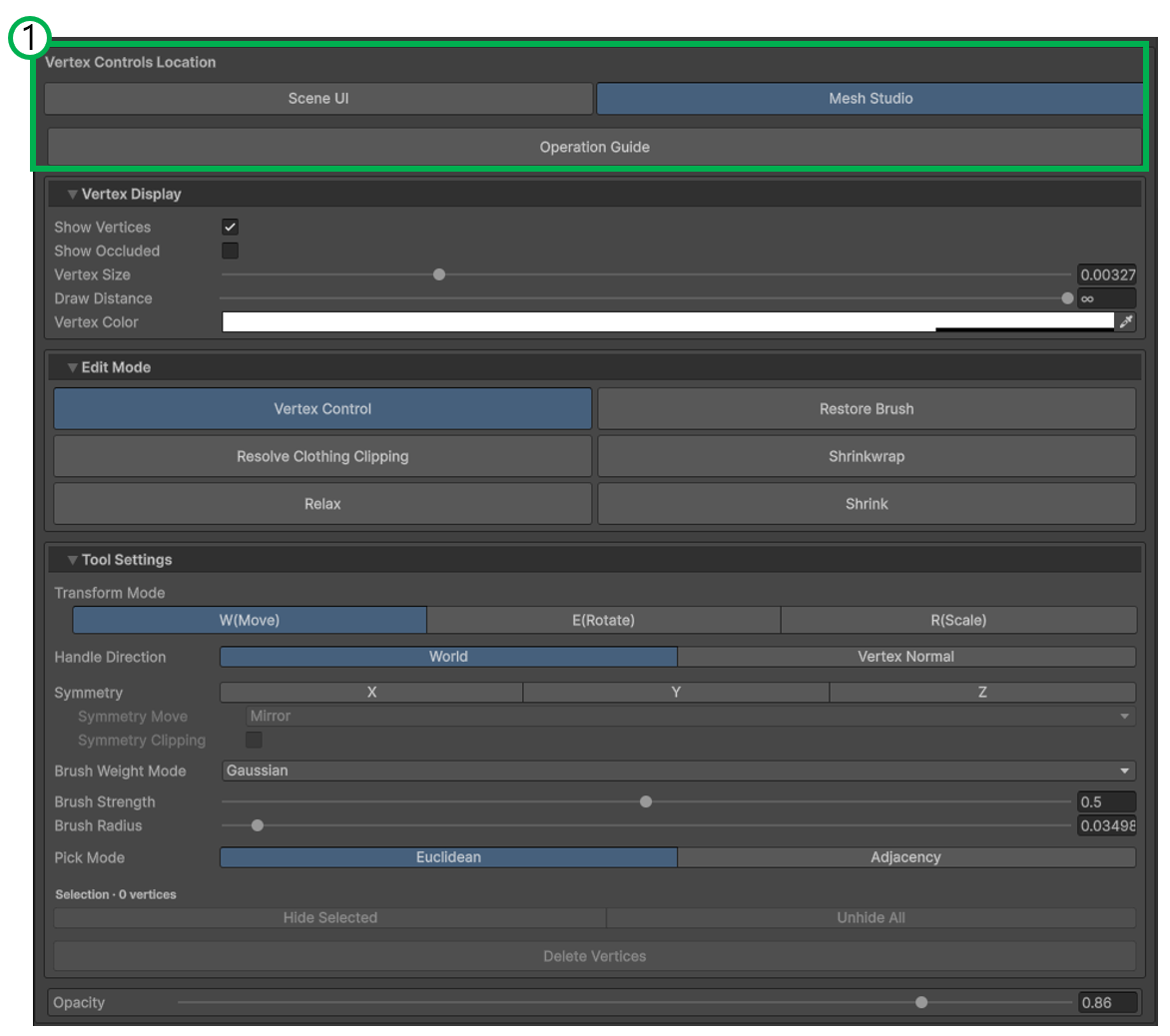Click the 'Vertex Controls Location' heading
Screen dimensions: 1170x1036
click(x=131, y=62)
